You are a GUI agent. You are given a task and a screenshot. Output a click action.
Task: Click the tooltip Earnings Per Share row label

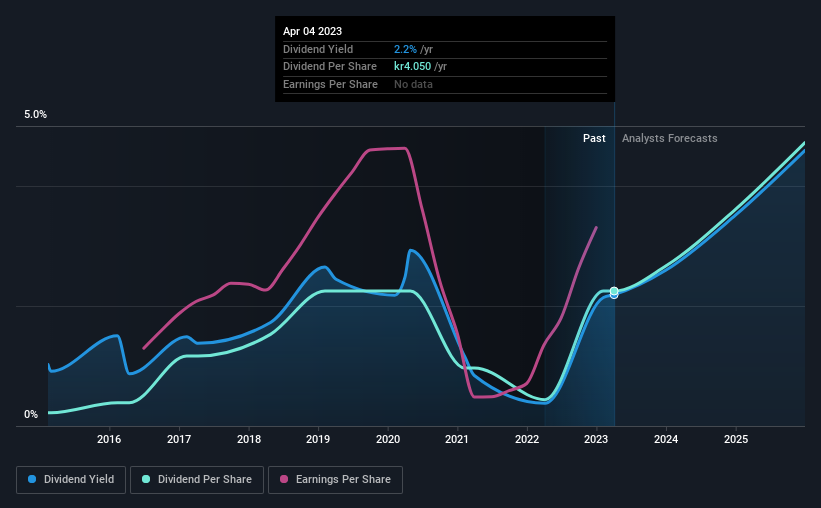[x=330, y=84]
